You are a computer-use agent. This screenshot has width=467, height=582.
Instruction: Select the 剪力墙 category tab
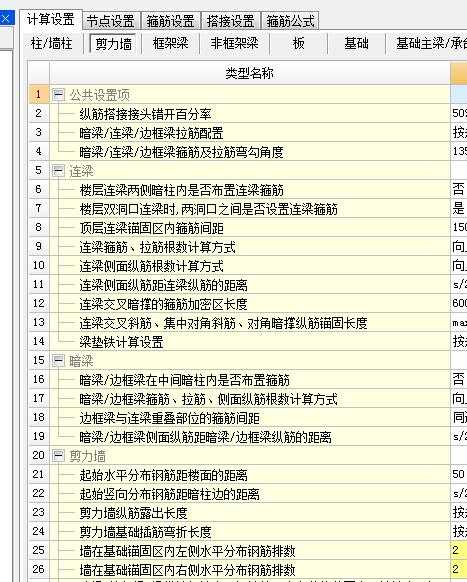(114, 44)
